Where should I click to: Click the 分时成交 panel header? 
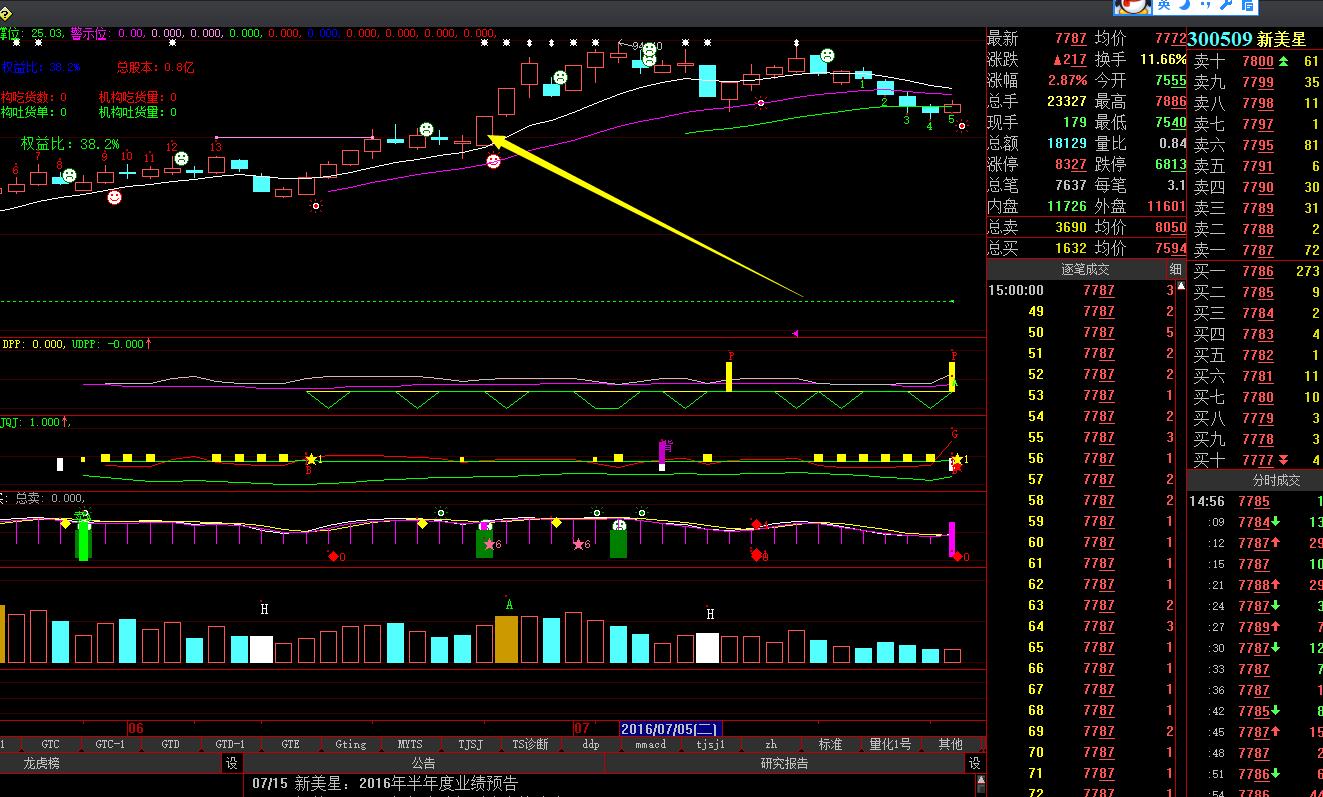1277,480
